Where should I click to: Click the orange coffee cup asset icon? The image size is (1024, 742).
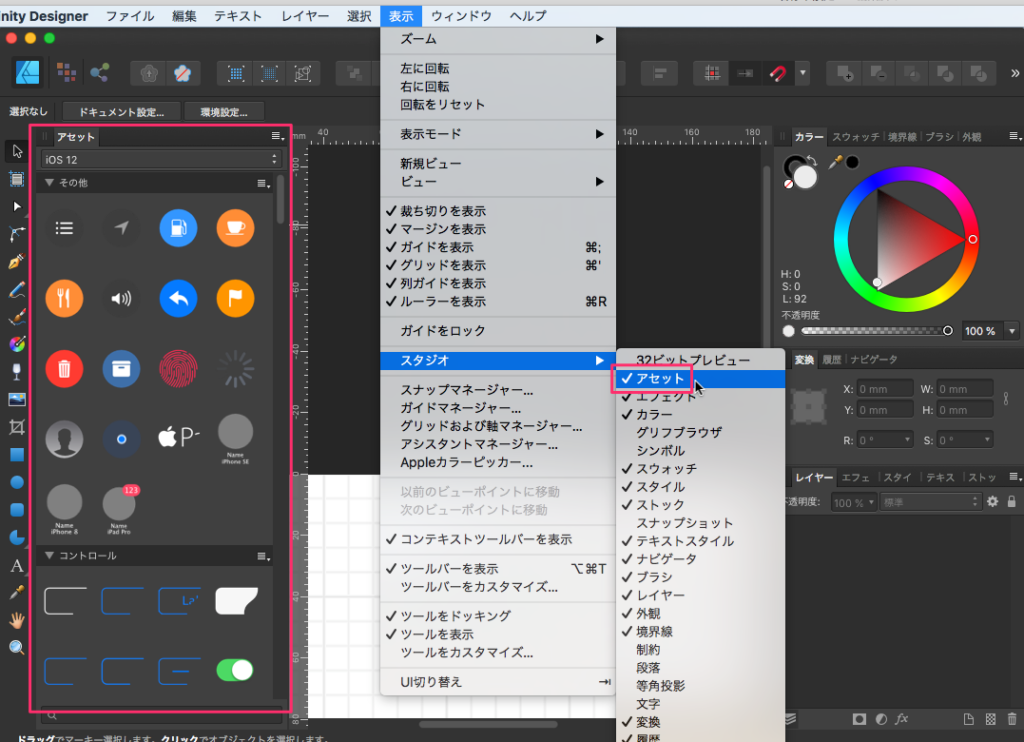pyautogui.click(x=235, y=228)
